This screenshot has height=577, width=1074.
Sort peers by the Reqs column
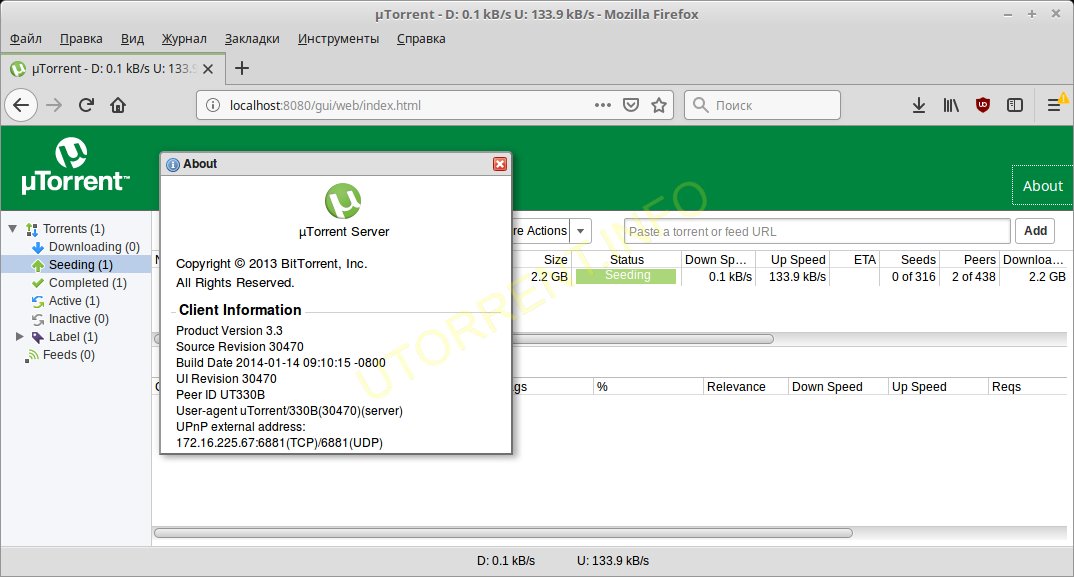point(1027,386)
